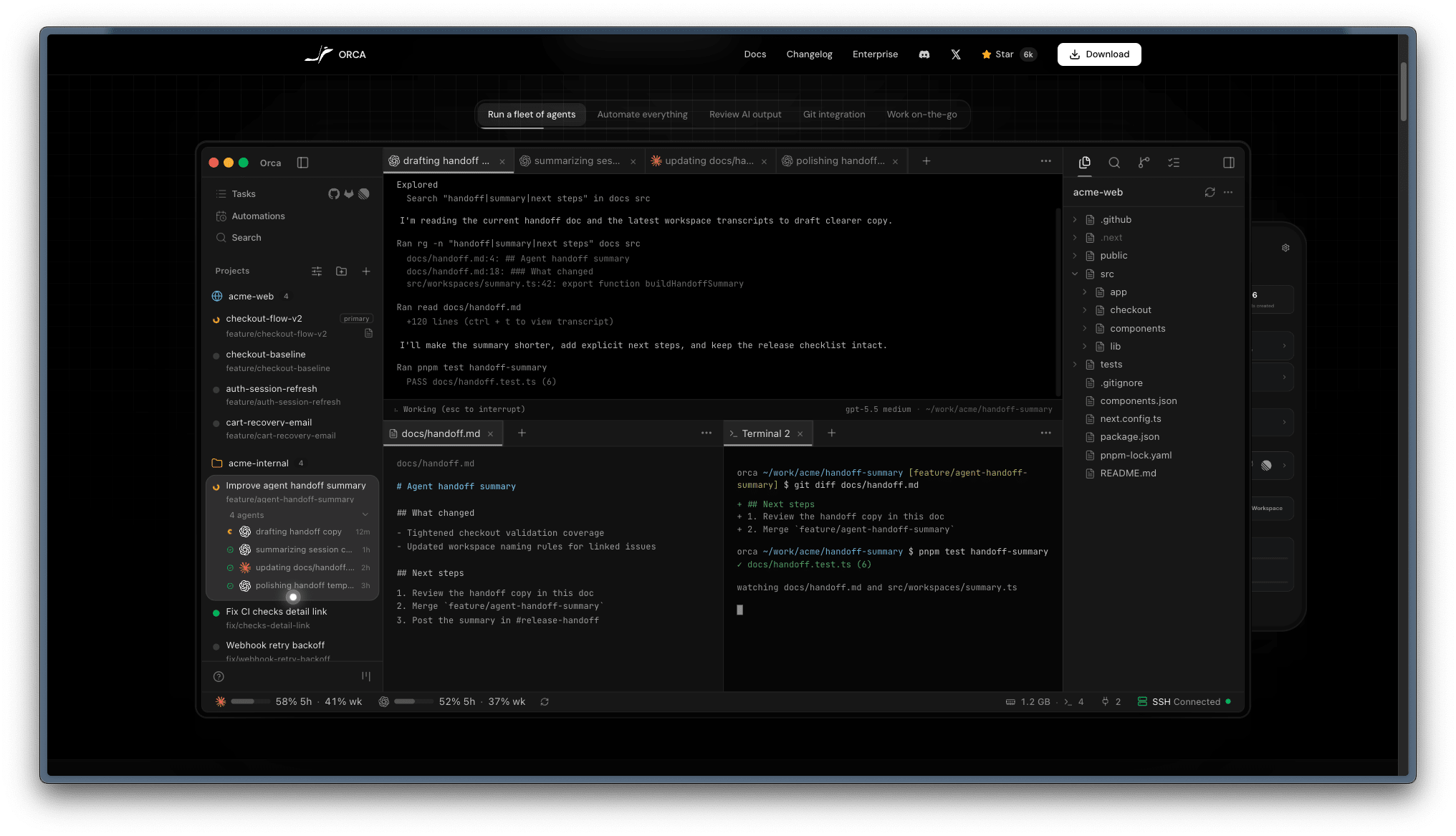Viewport: 1456px width, 836px height.
Task: Expand the app folder
Action: 1085,292
